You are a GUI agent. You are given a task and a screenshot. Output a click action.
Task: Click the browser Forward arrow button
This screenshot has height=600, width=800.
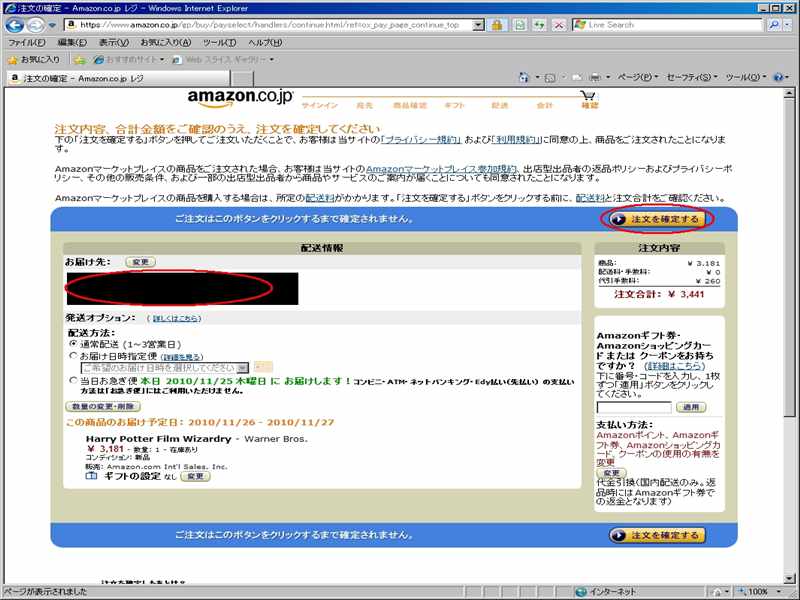tap(35, 25)
